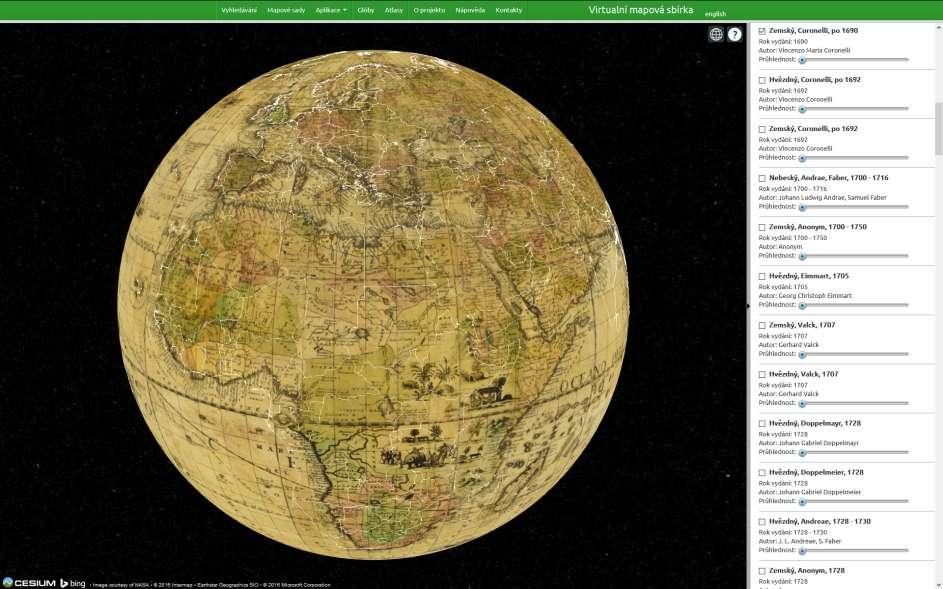This screenshot has width=943, height=589.
Task: Open the Nápověda page
Action: coord(470,10)
